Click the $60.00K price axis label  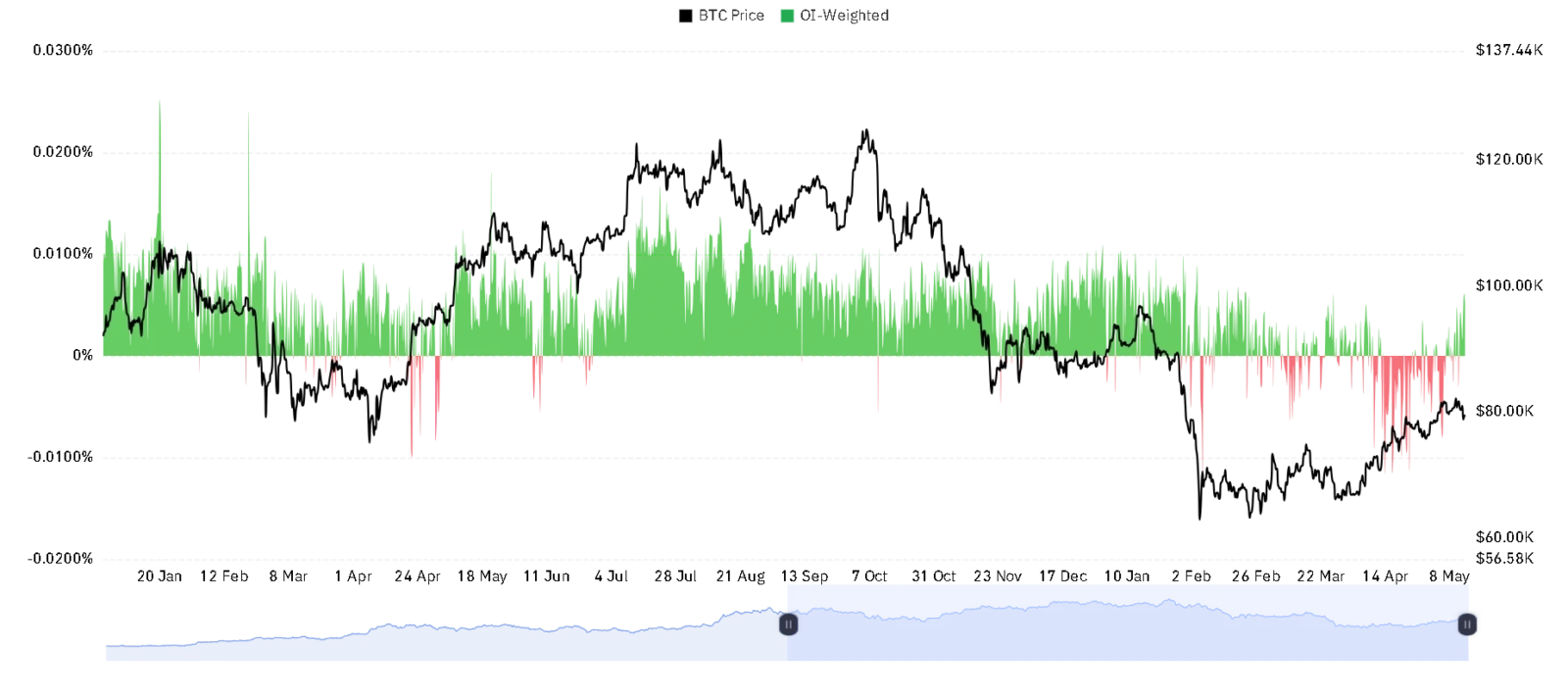coord(1505,537)
